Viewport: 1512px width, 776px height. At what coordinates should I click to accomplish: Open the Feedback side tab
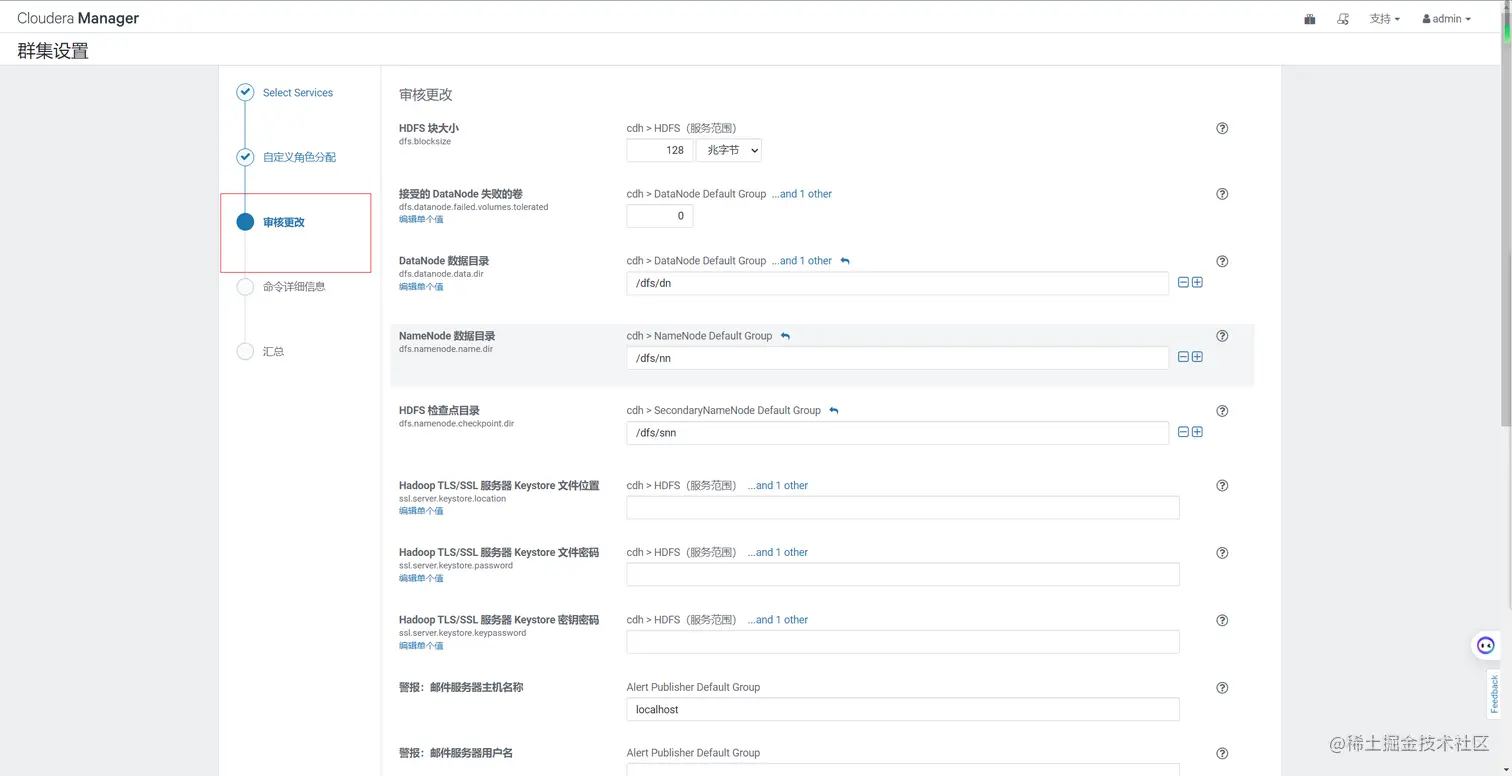[1494, 694]
